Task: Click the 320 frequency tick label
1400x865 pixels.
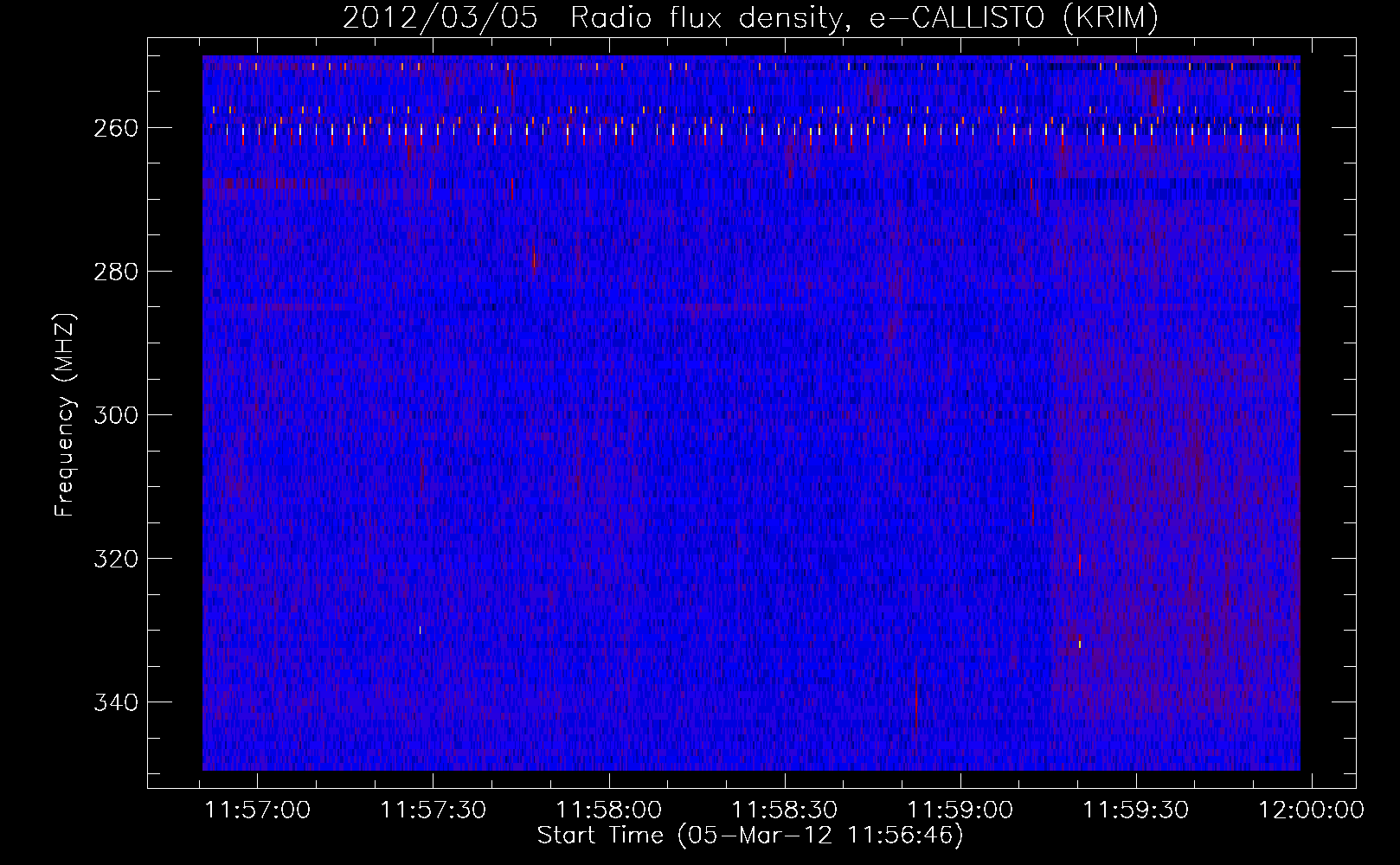Action: (x=116, y=559)
